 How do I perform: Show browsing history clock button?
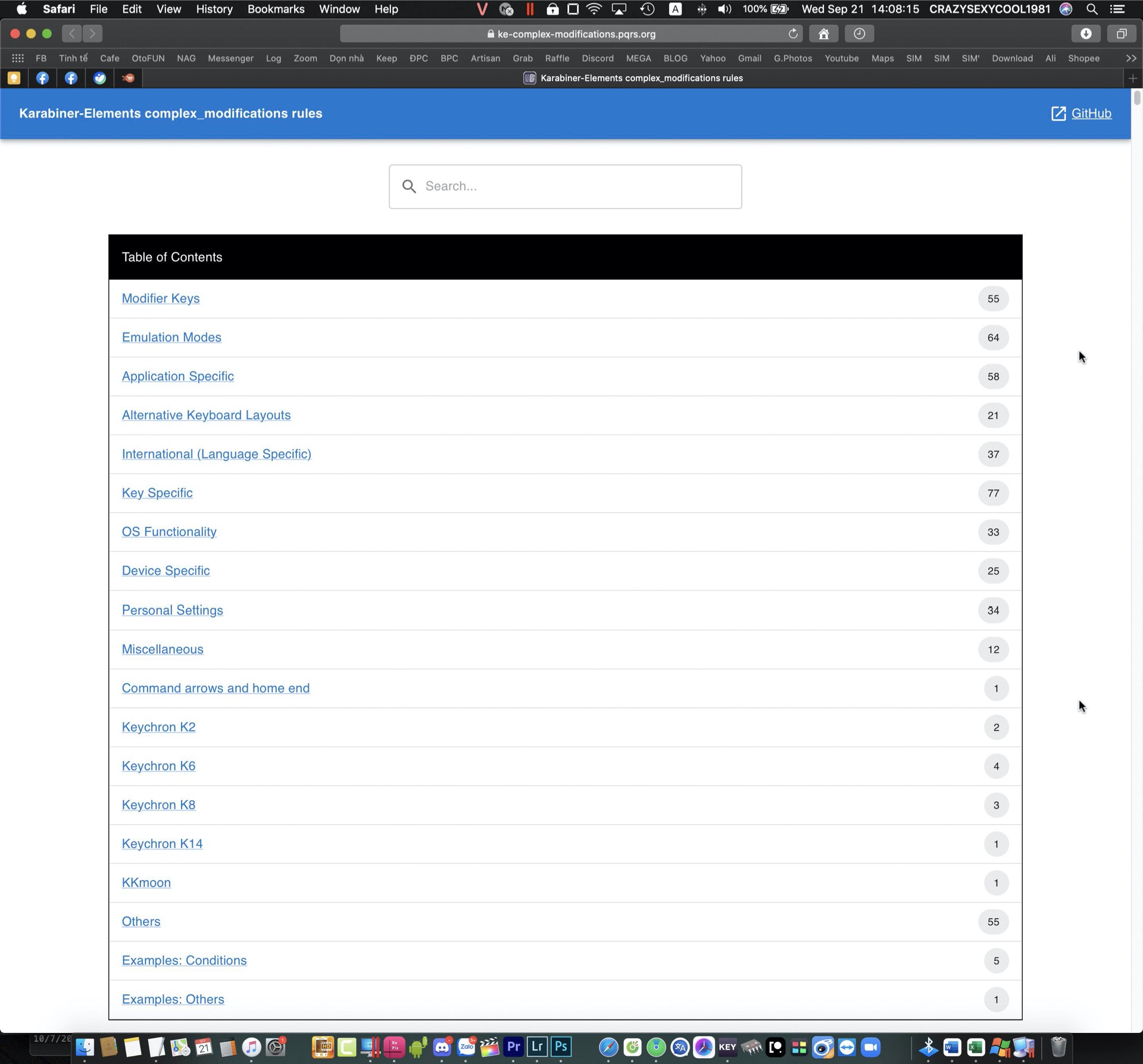click(859, 34)
